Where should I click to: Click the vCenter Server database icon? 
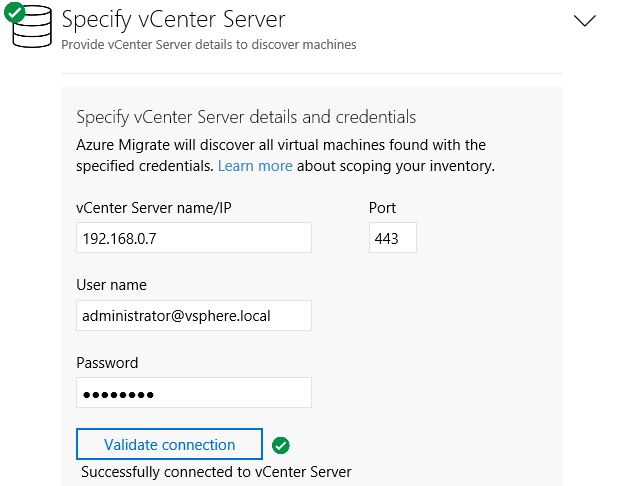[x=32, y=27]
